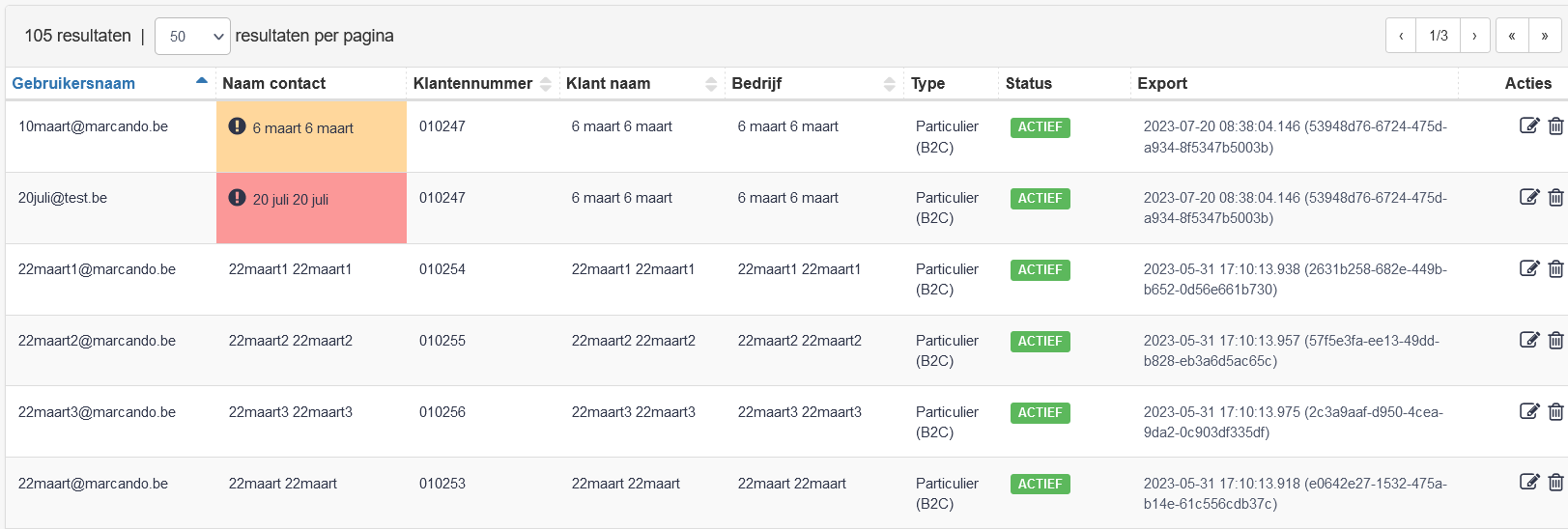Delete the 10maart@marcando.be user
1568x529 pixels.
(x=1555, y=125)
